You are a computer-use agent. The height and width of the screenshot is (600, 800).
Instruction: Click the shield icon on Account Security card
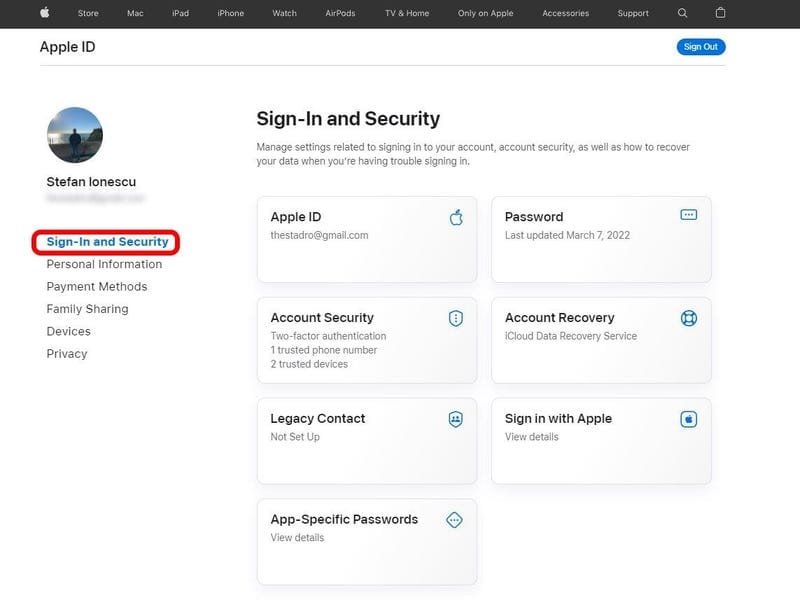tap(456, 318)
